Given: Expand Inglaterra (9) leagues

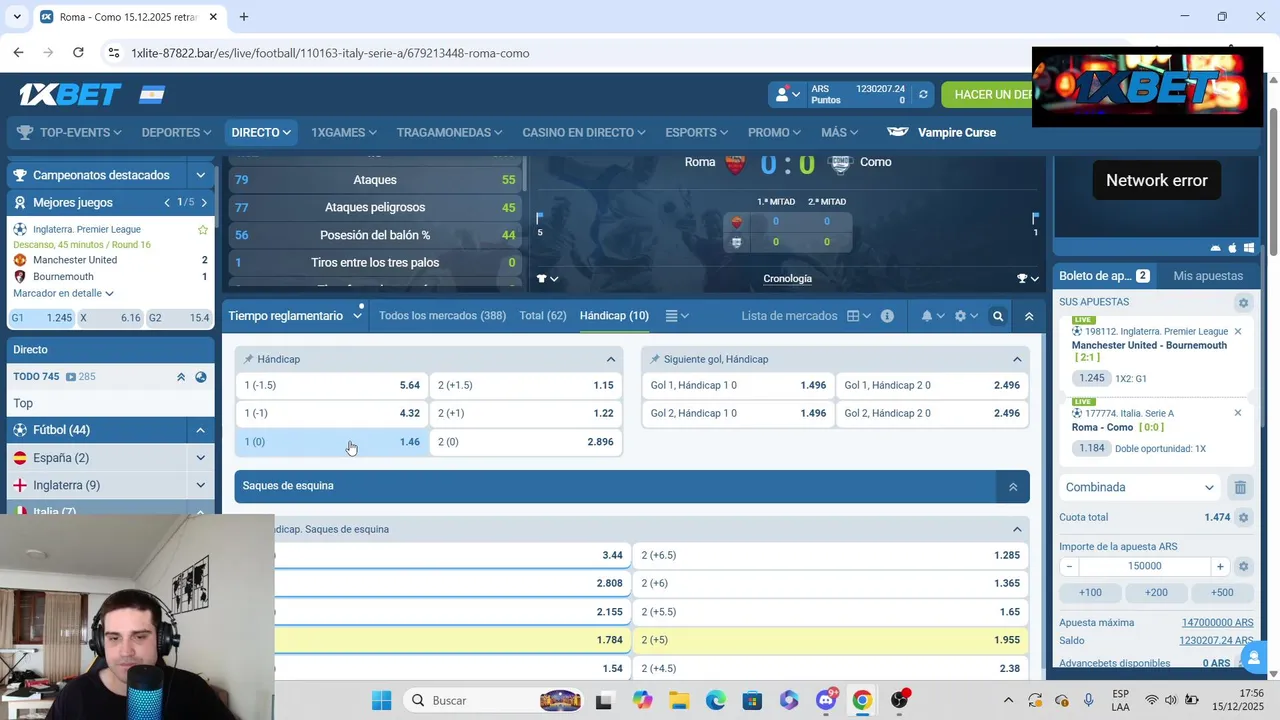Looking at the screenshot, I should pyautogui.click(x=200, y=485).
